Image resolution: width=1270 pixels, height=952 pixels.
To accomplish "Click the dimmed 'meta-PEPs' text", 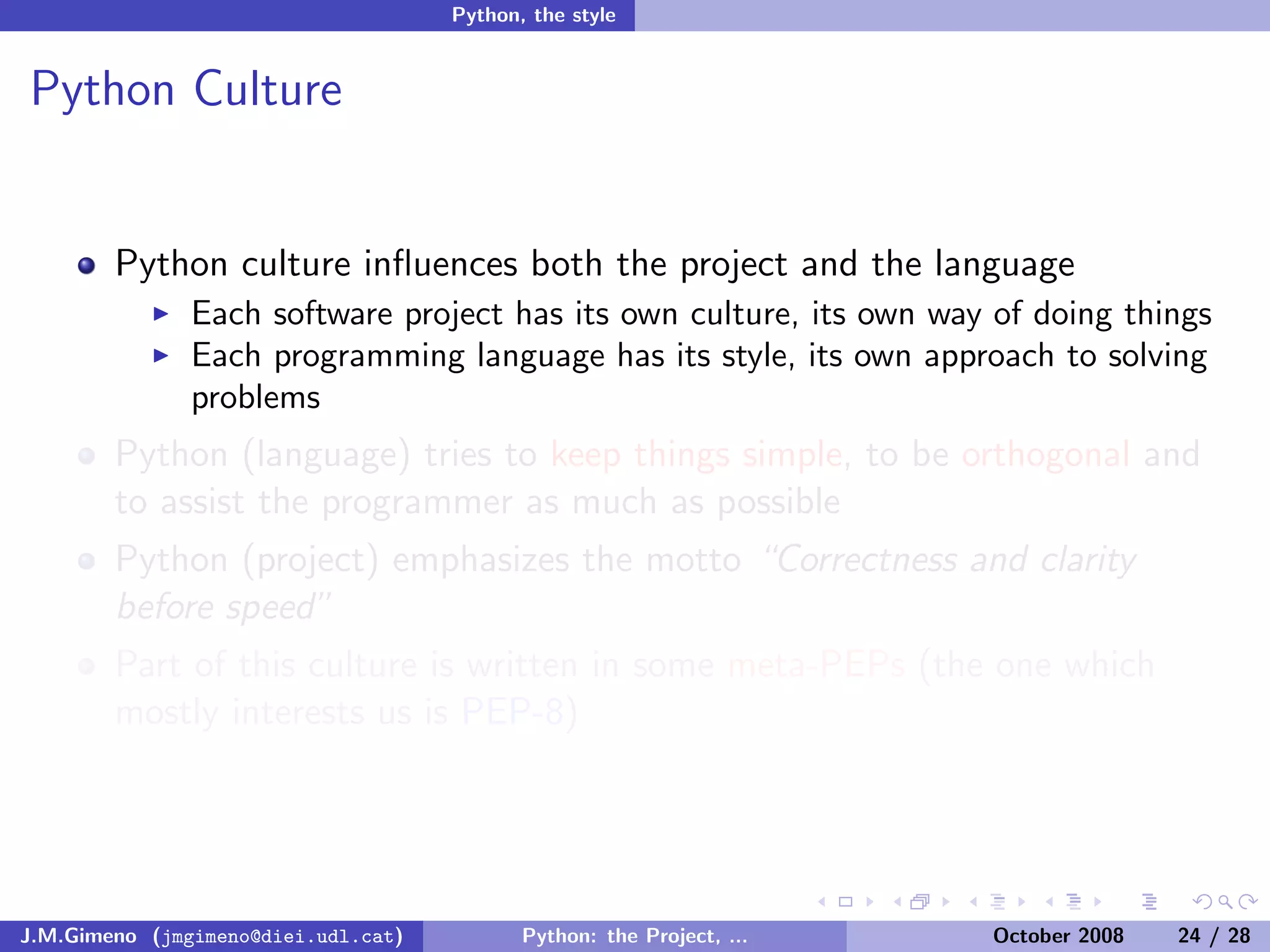I will coord(817,665).
